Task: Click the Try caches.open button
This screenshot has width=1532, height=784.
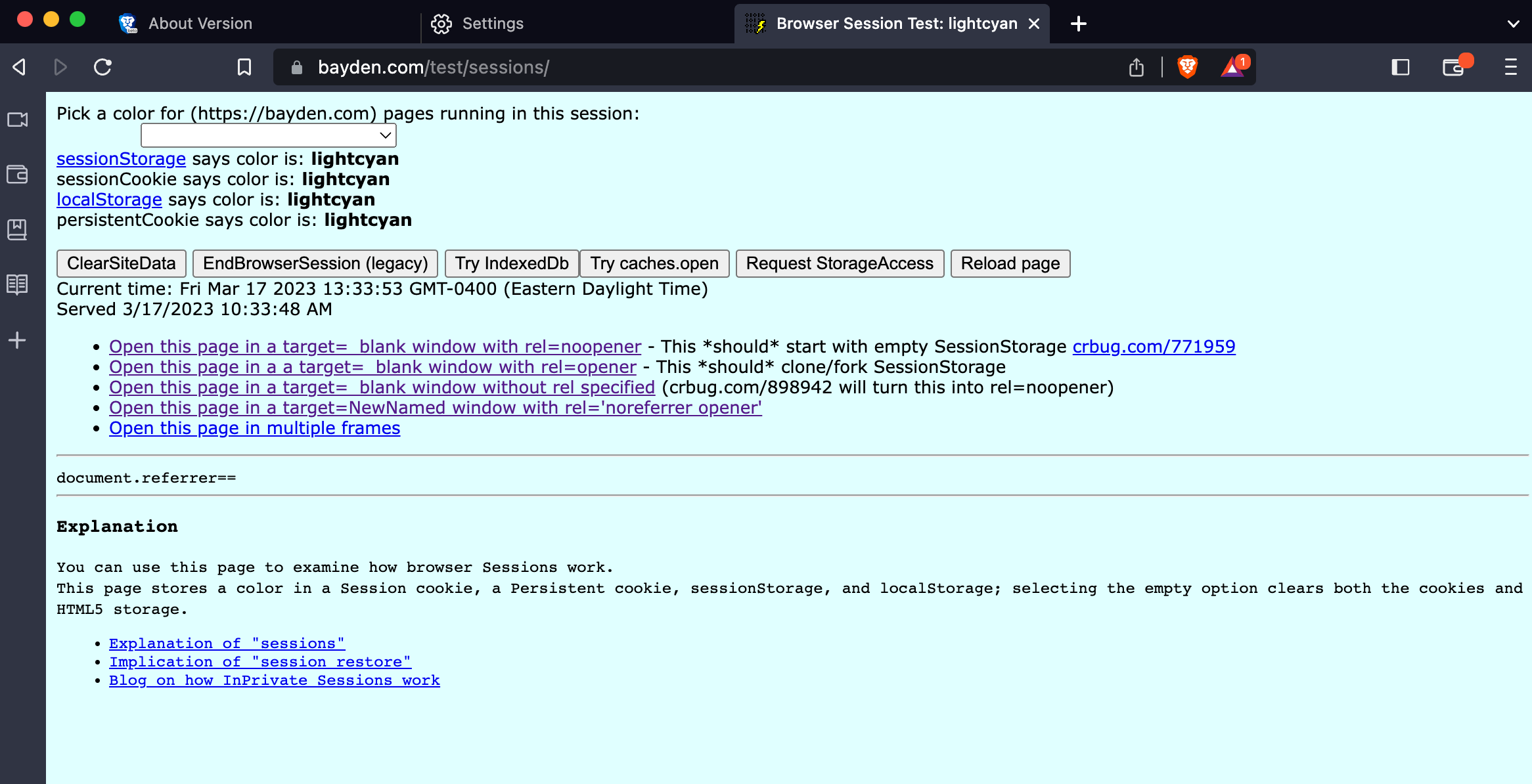Action: [x=654, y=263]
